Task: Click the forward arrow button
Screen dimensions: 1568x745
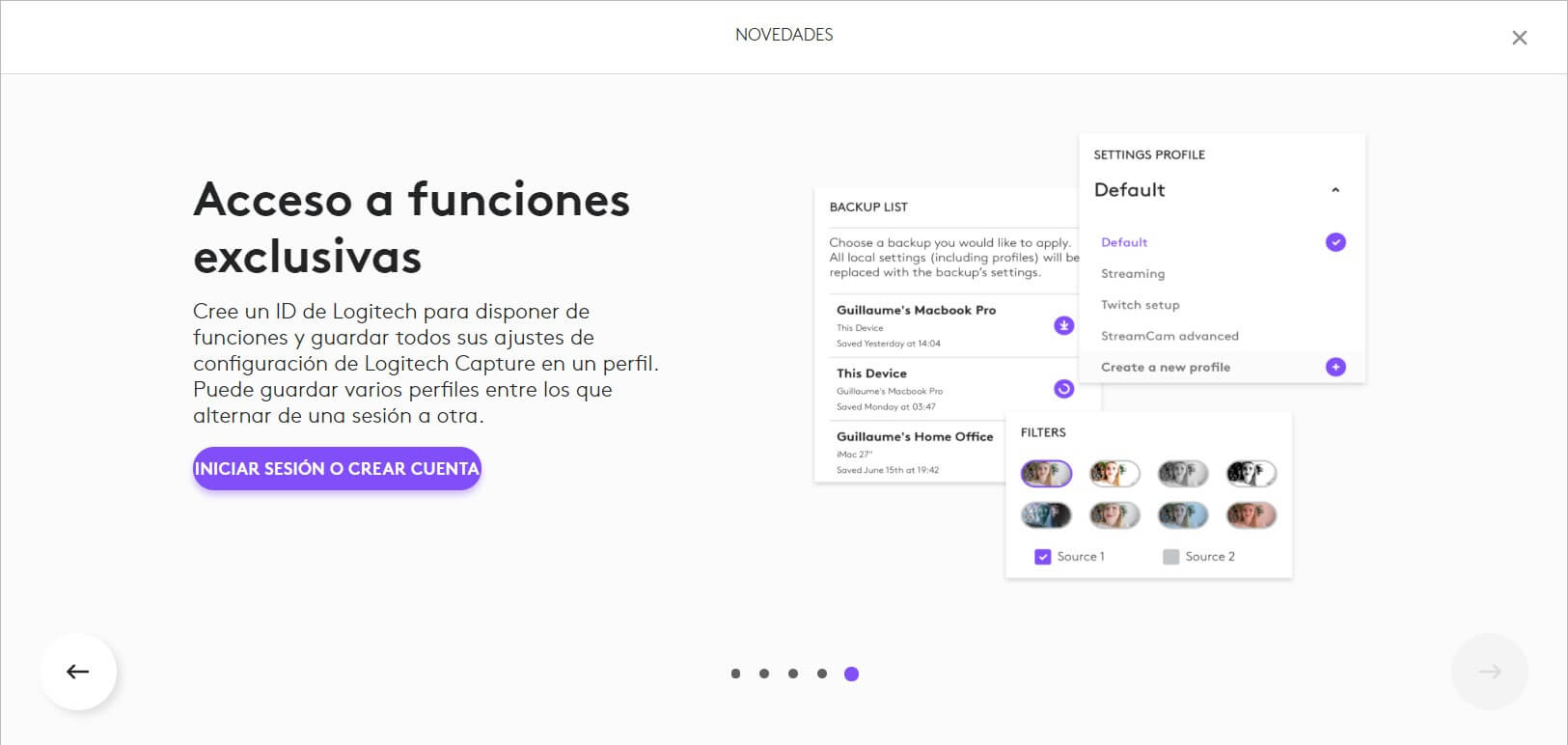Action: coord(1490,672)
